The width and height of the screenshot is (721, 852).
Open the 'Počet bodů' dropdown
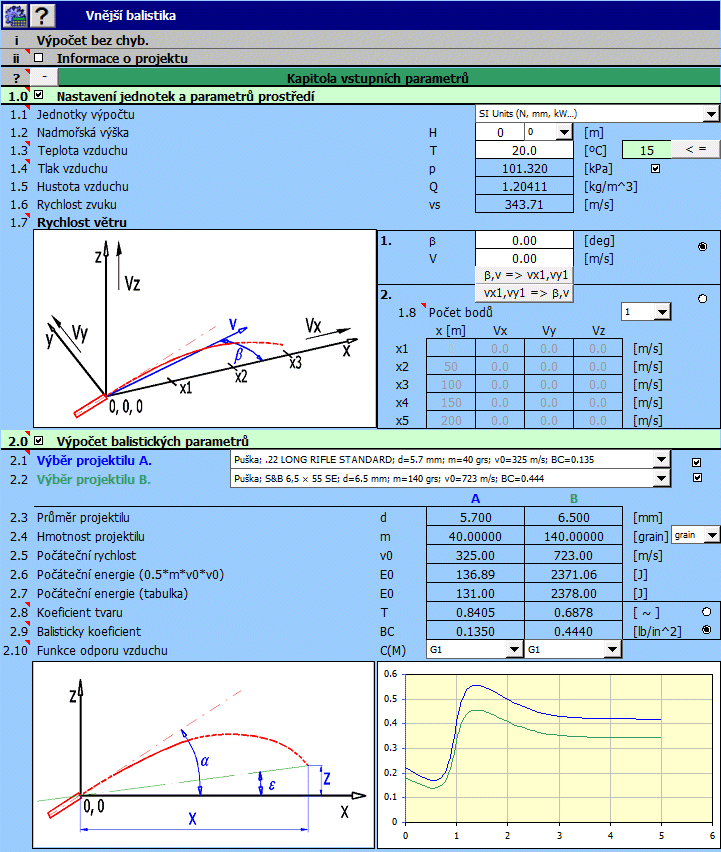(661, 313)
